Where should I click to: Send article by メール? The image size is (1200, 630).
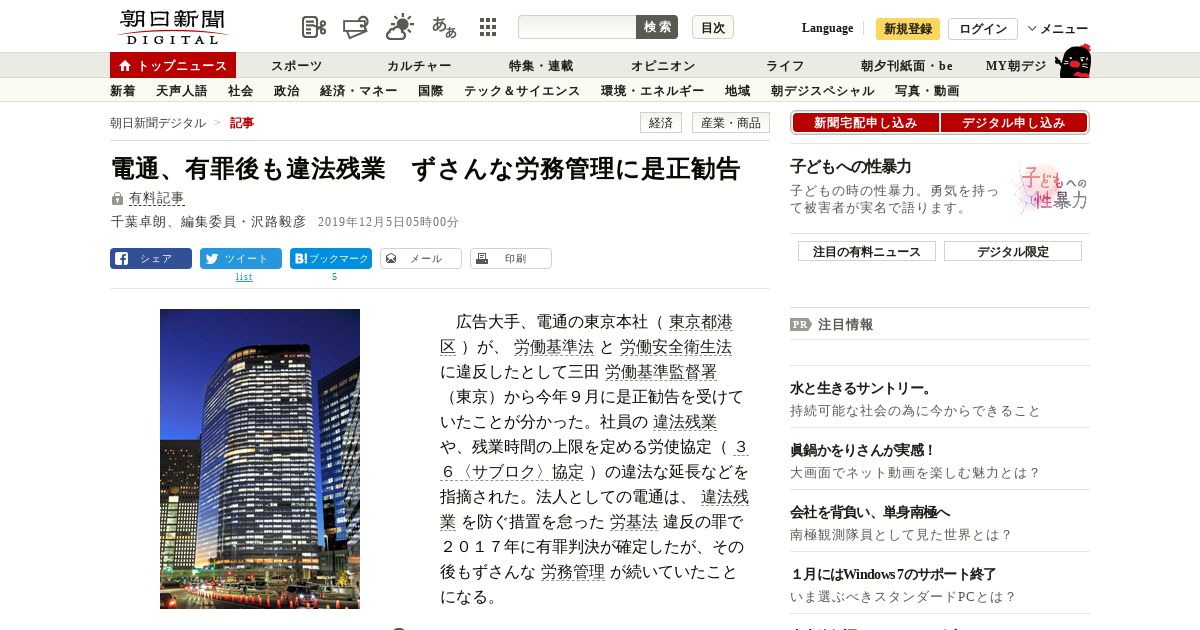coord(421,259)
